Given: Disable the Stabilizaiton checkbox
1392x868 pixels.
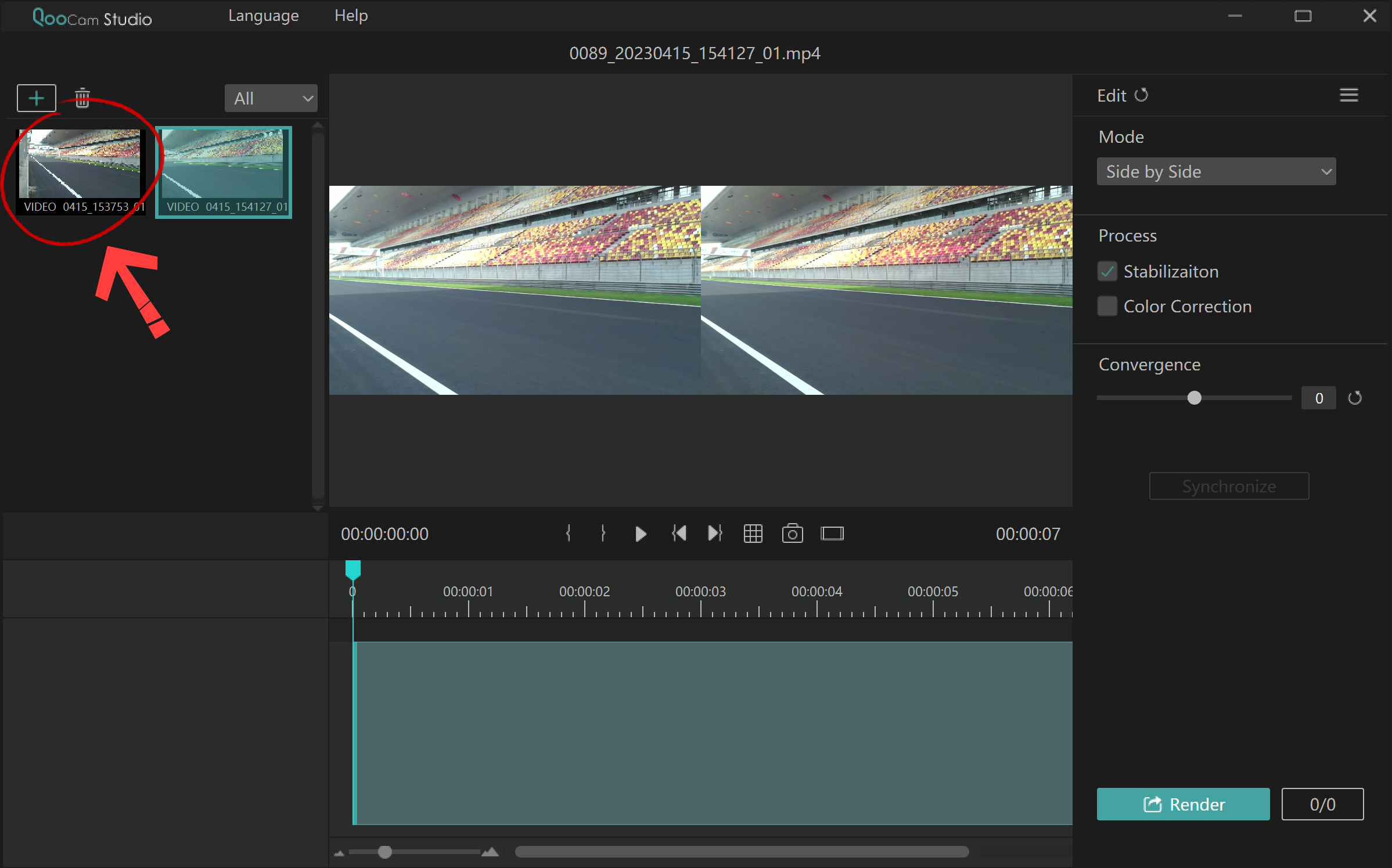Looking at the screenshot, I should [x=1107, y=271].
